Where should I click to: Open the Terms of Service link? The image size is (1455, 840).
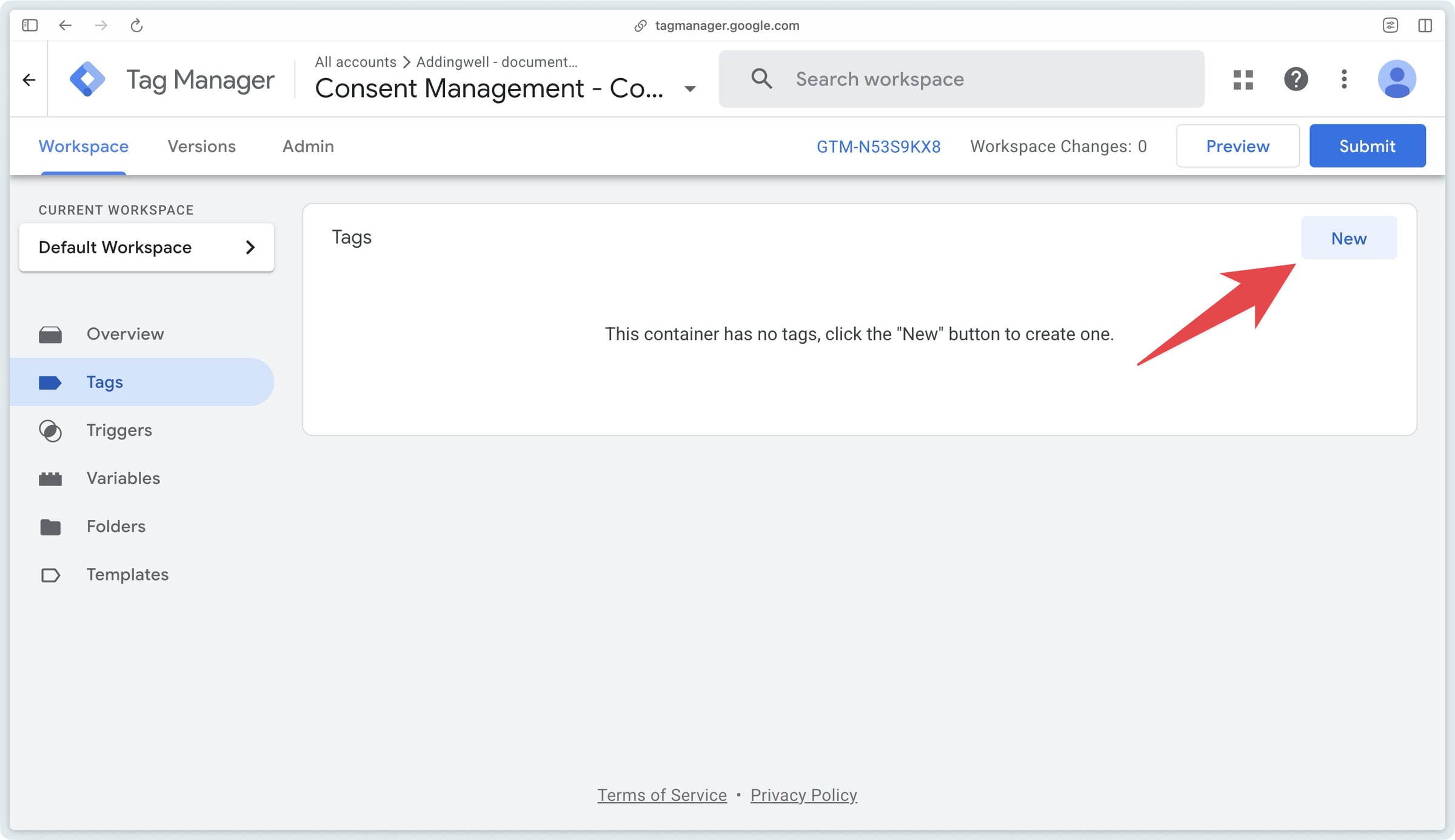point(662,795)
